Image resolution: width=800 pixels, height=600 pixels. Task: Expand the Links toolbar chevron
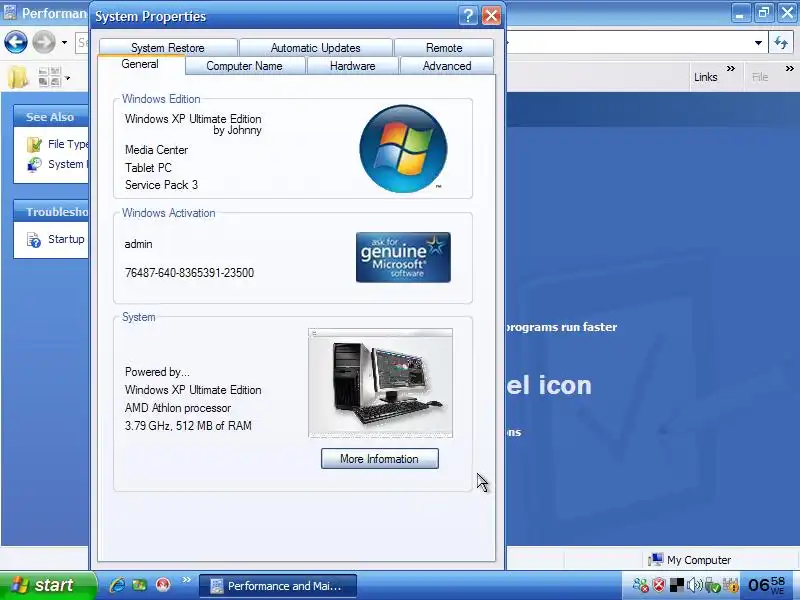(731, 68)
